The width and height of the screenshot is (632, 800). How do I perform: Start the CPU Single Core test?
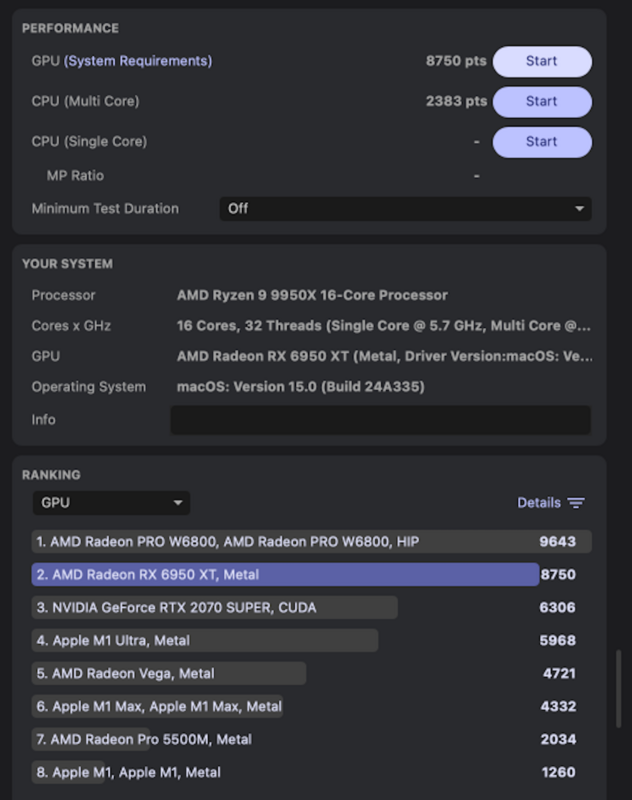click(541, 141)
